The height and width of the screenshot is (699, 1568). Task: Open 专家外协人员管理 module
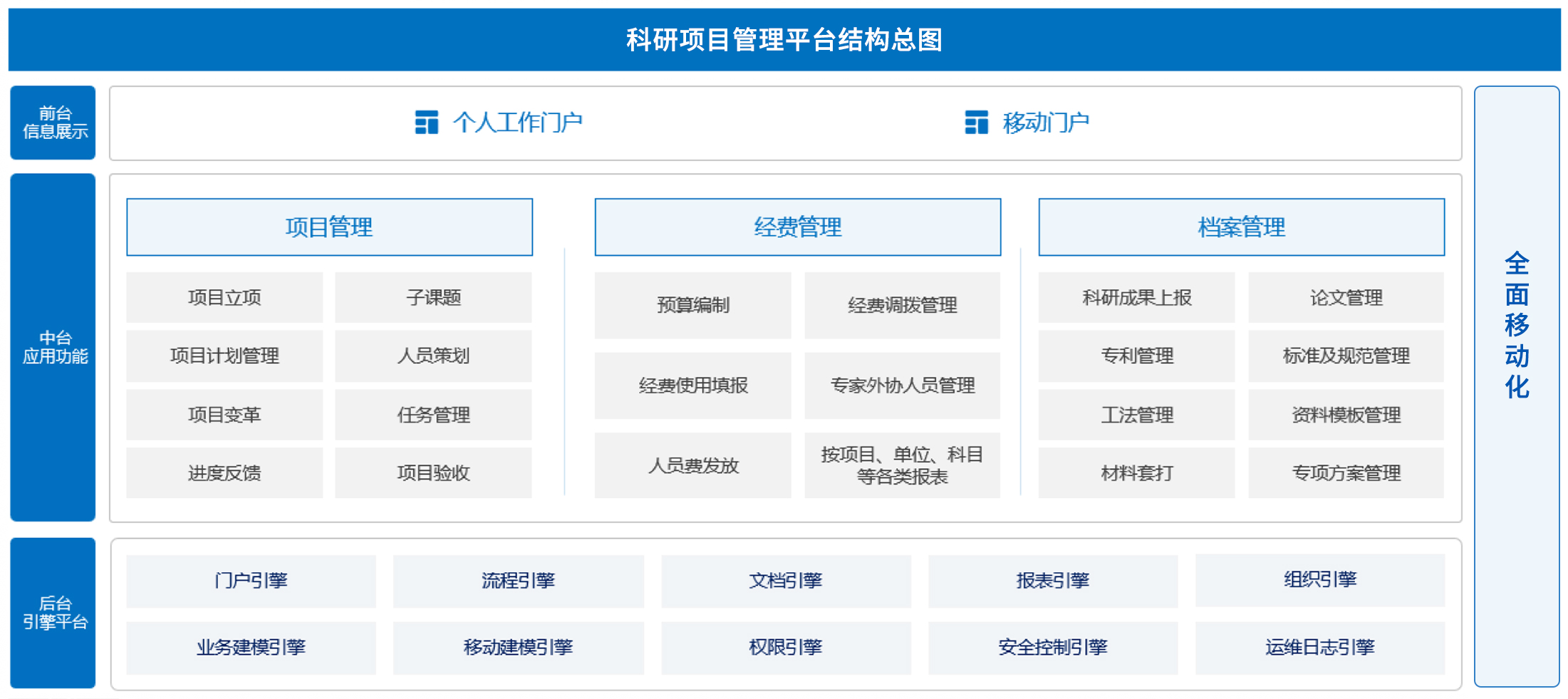902,385
